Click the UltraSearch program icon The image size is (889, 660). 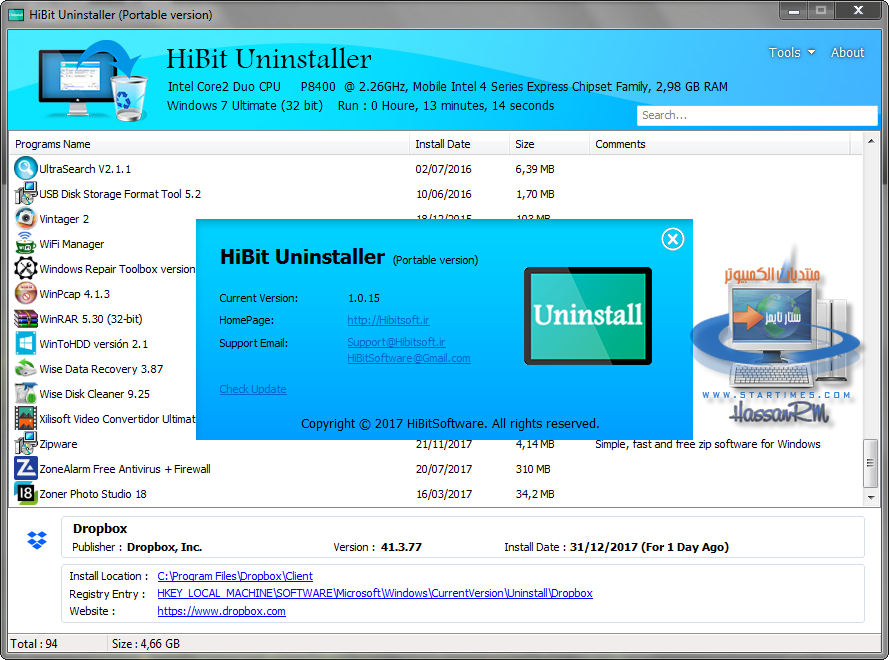[25, 168]
